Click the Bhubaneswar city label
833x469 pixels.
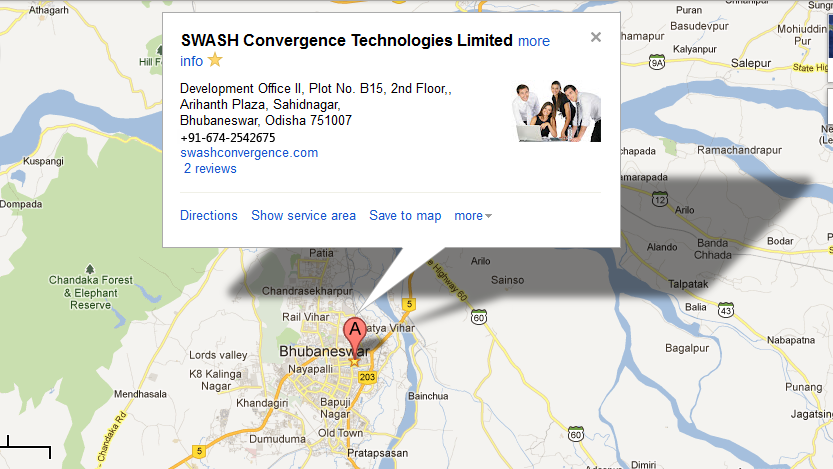pyautogui.click(x=324, y=351)
